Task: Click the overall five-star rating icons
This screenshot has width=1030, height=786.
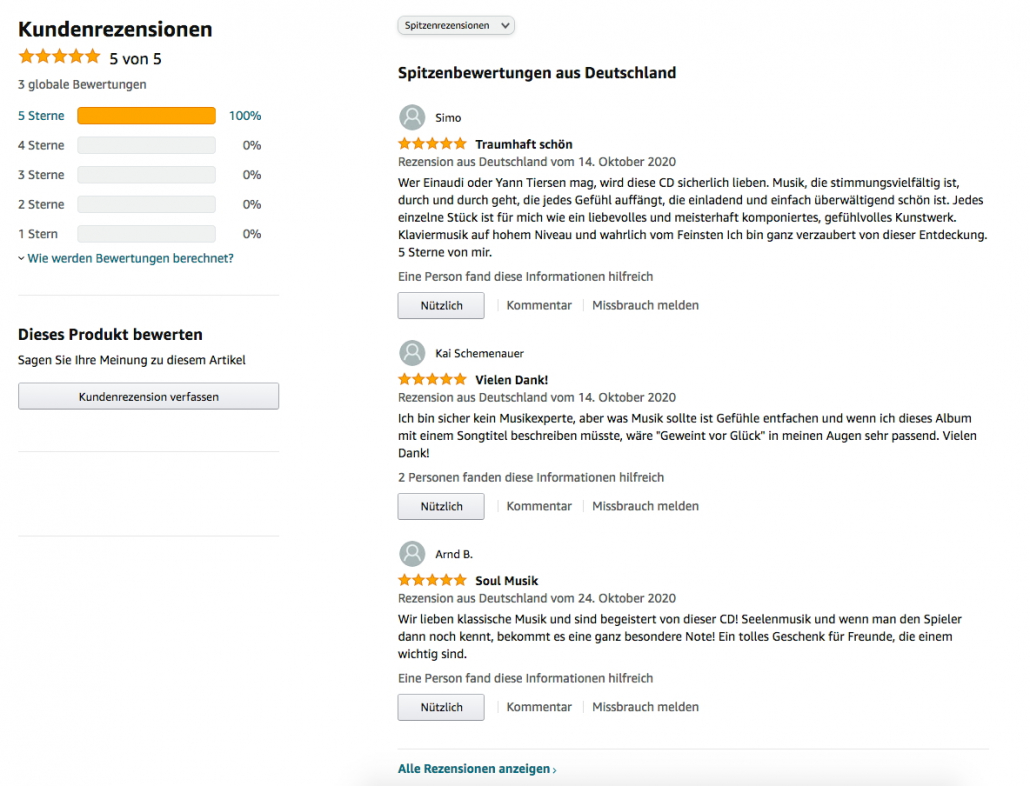Action: pyautogui.click(x=59, y=57)
